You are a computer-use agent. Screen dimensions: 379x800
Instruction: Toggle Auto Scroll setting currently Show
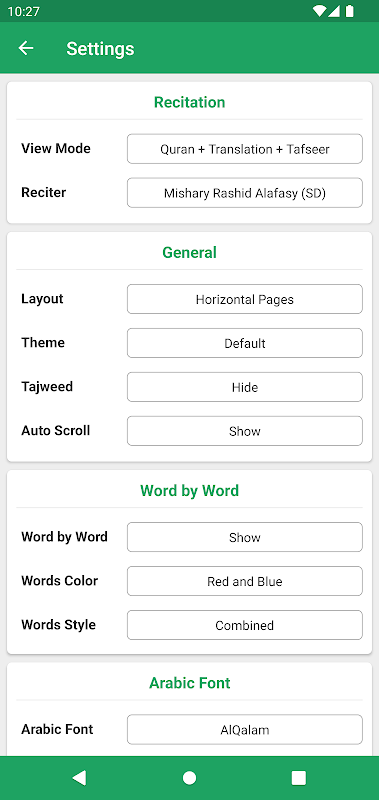tap(245, 431)
